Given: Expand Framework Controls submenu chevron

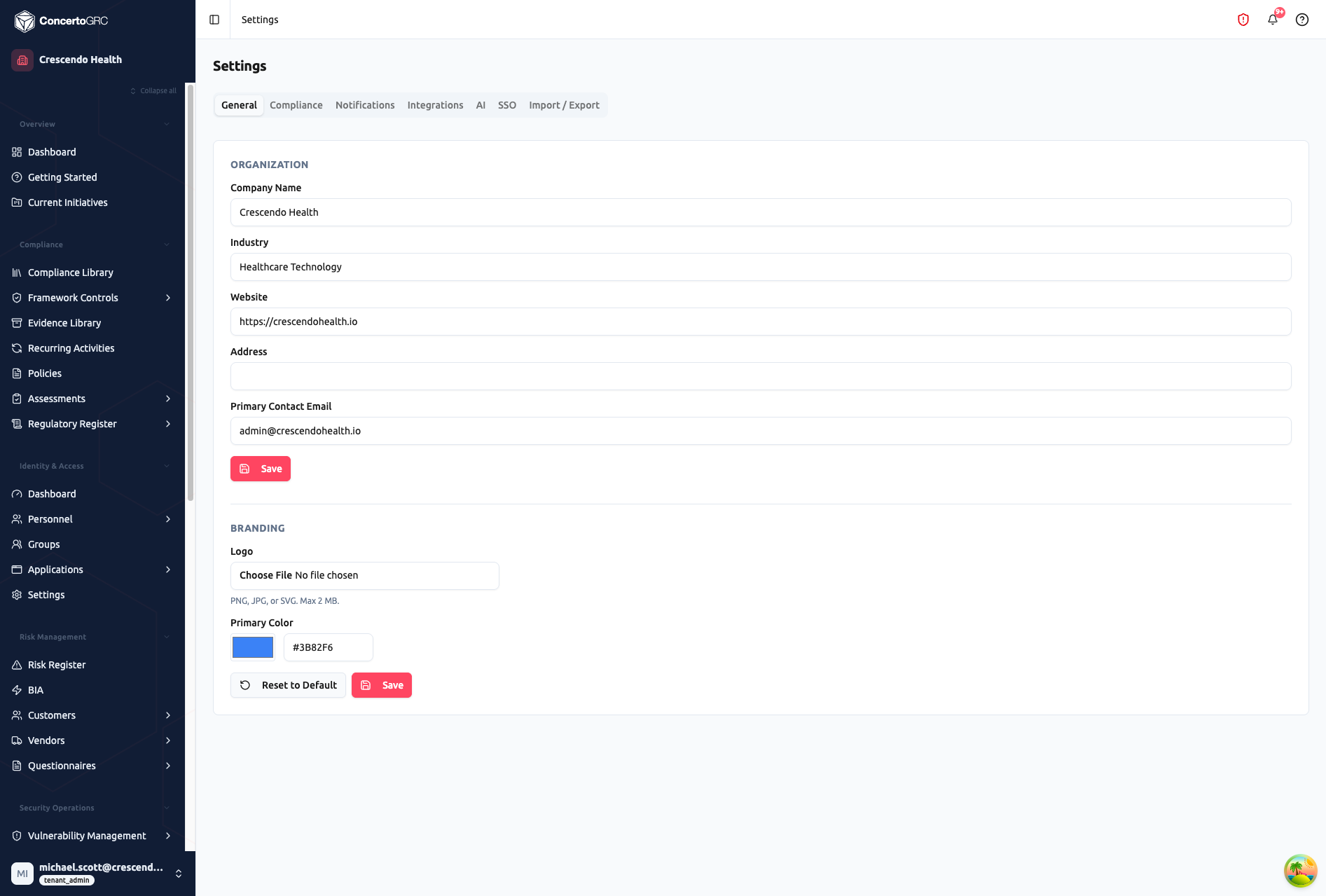Looking at the screenshot, I should (x=168, y=298).
